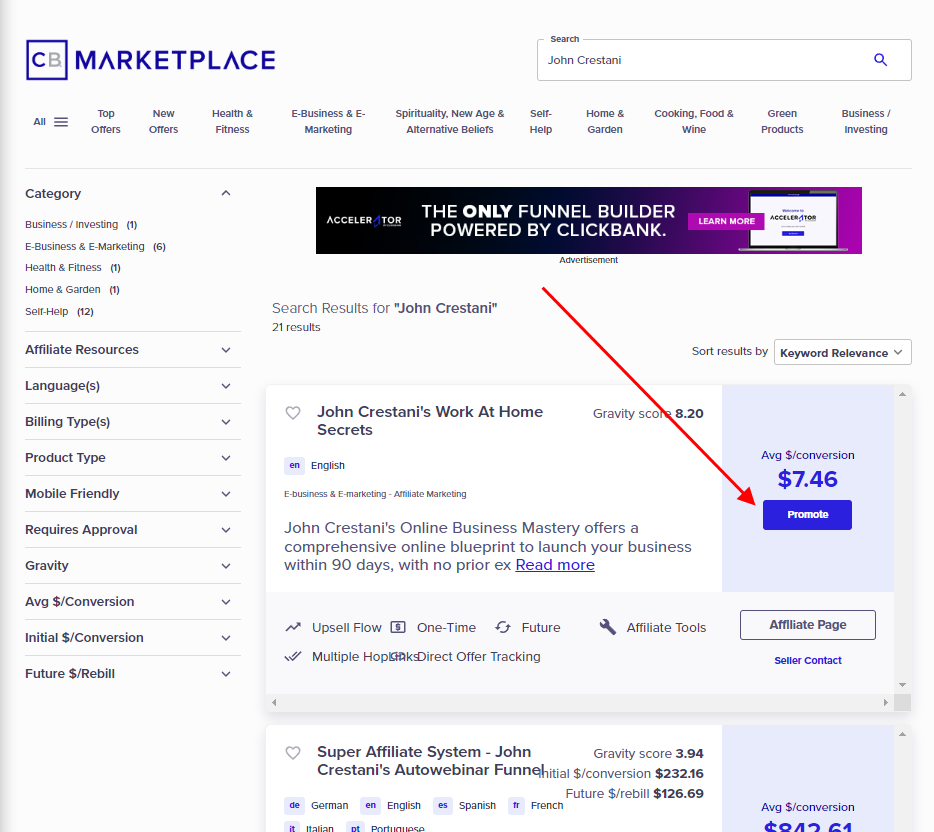Open the Affiliate Page button

[x=808, y=625]
